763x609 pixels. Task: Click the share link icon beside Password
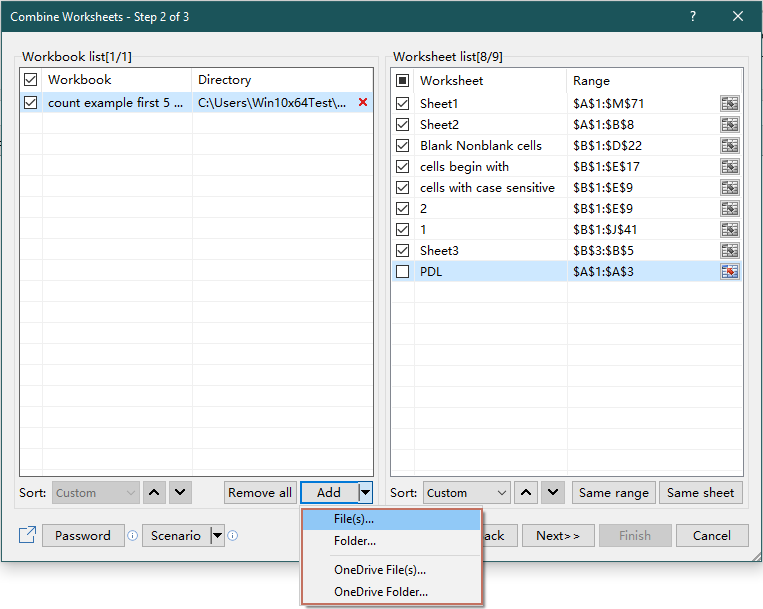point(27,535)
